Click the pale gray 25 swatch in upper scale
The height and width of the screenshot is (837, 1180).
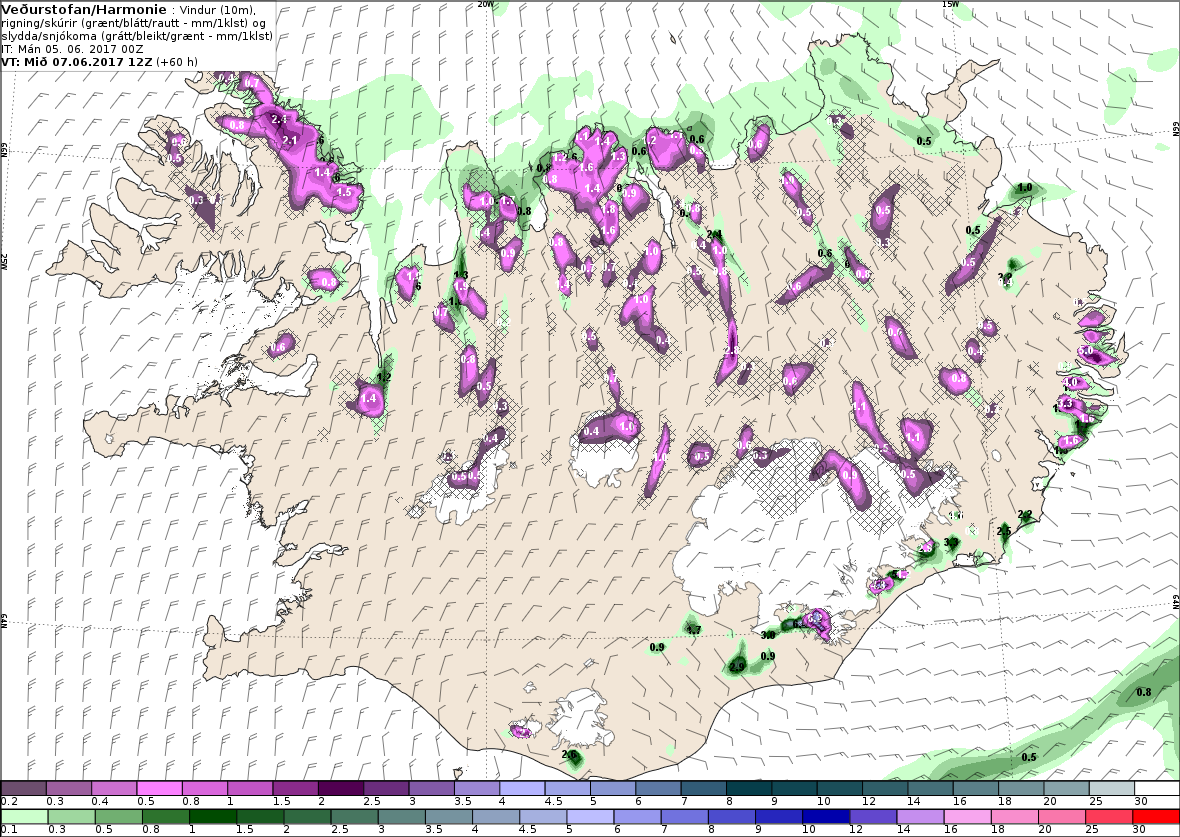click(x=1112, y=788)
